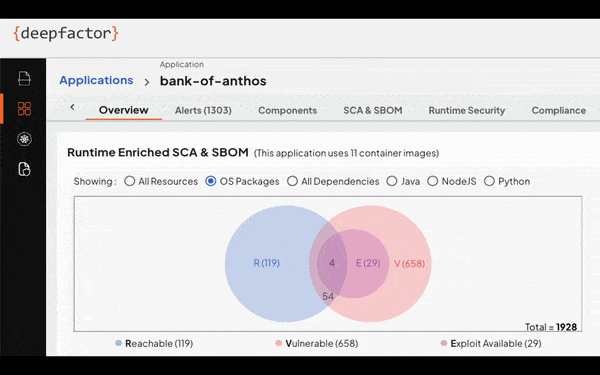This screenshot has height=375, width=600.
Task: Click the E (29) exploit circle in diagram
Action: 368,263
